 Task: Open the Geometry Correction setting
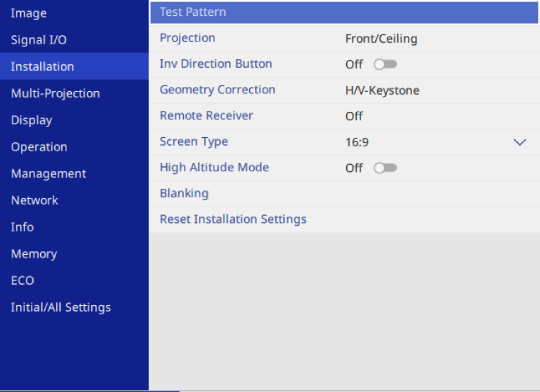344,90
